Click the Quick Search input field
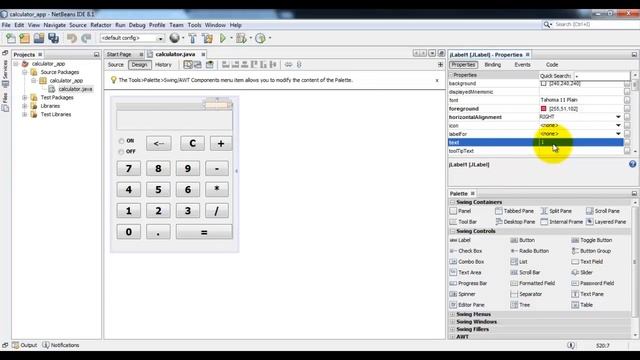This screenshot has width=640, height=360. [x=602, y=76]
